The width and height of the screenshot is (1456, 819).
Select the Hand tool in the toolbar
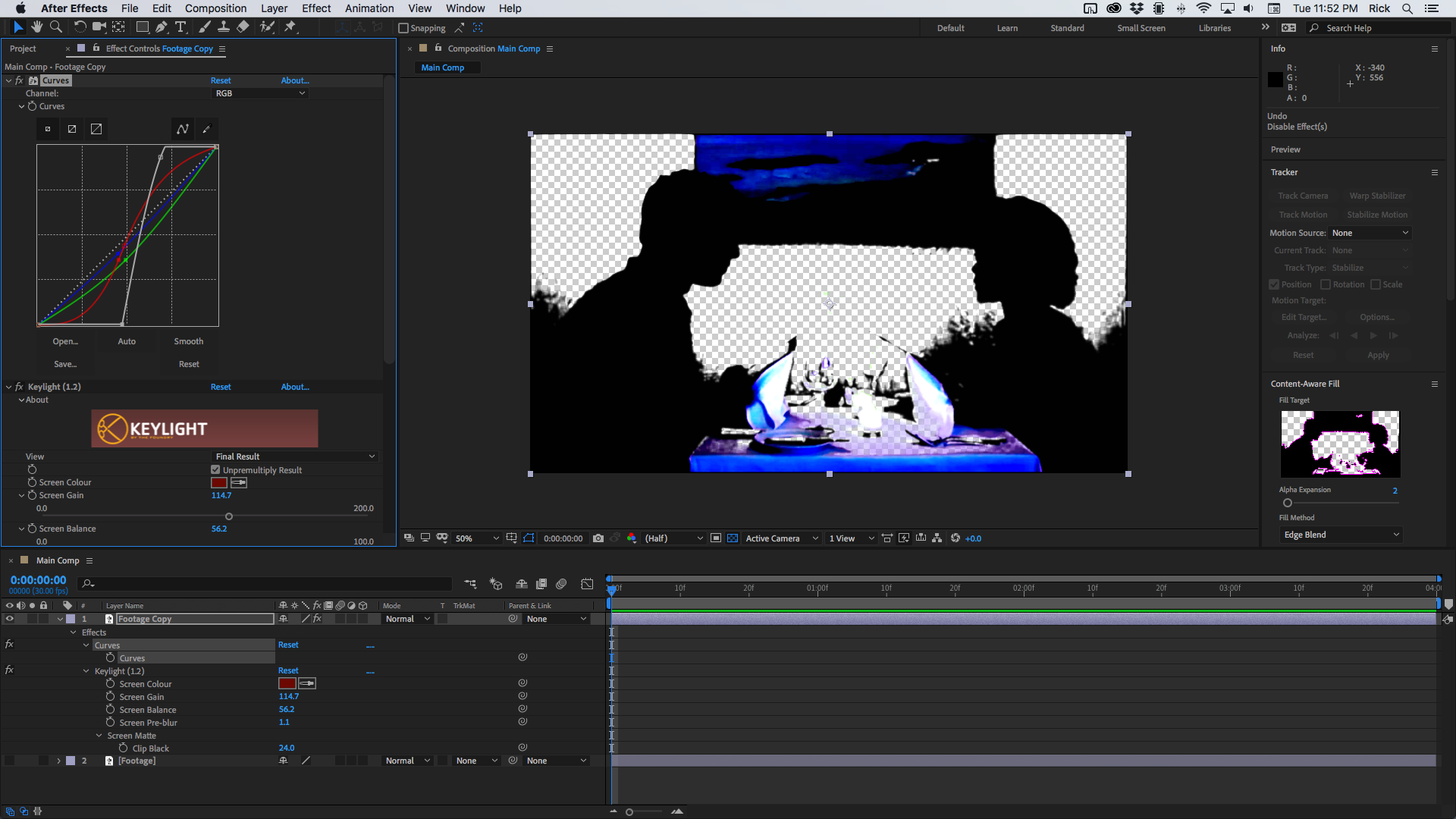36,27
